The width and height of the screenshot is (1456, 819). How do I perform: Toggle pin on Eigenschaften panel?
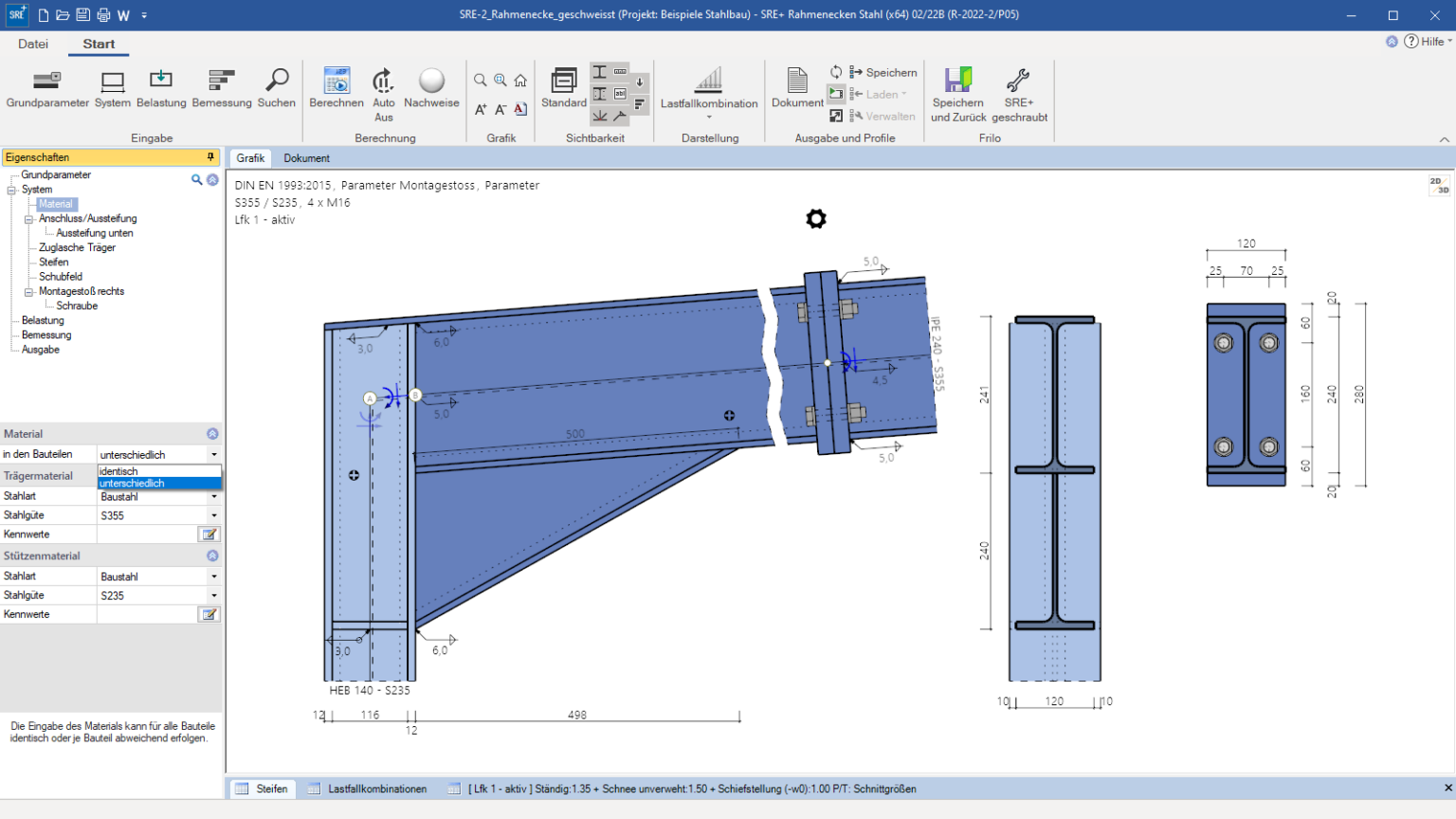[x=210, y=157]
